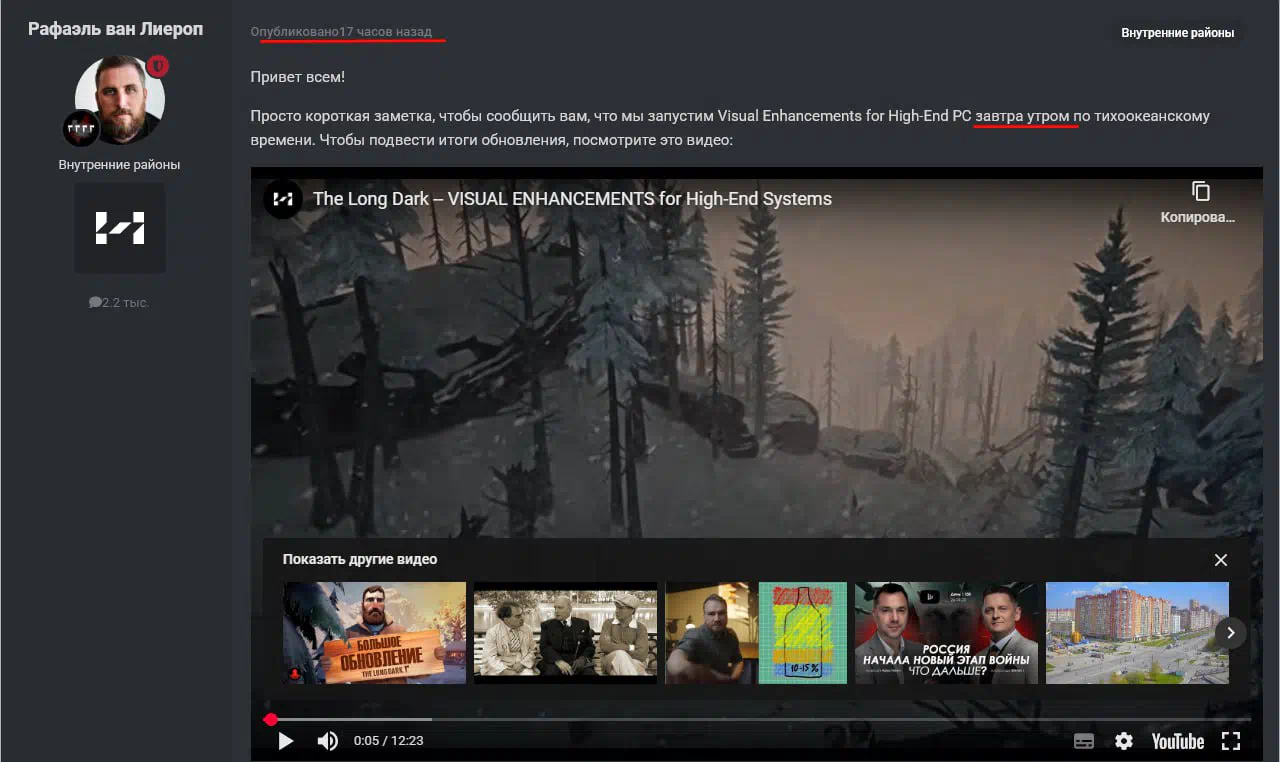The width and height of the screenshot is (1280, 762).
Task: Click 'Привет всем!' greeting text
Action: (x=298, y=77)
